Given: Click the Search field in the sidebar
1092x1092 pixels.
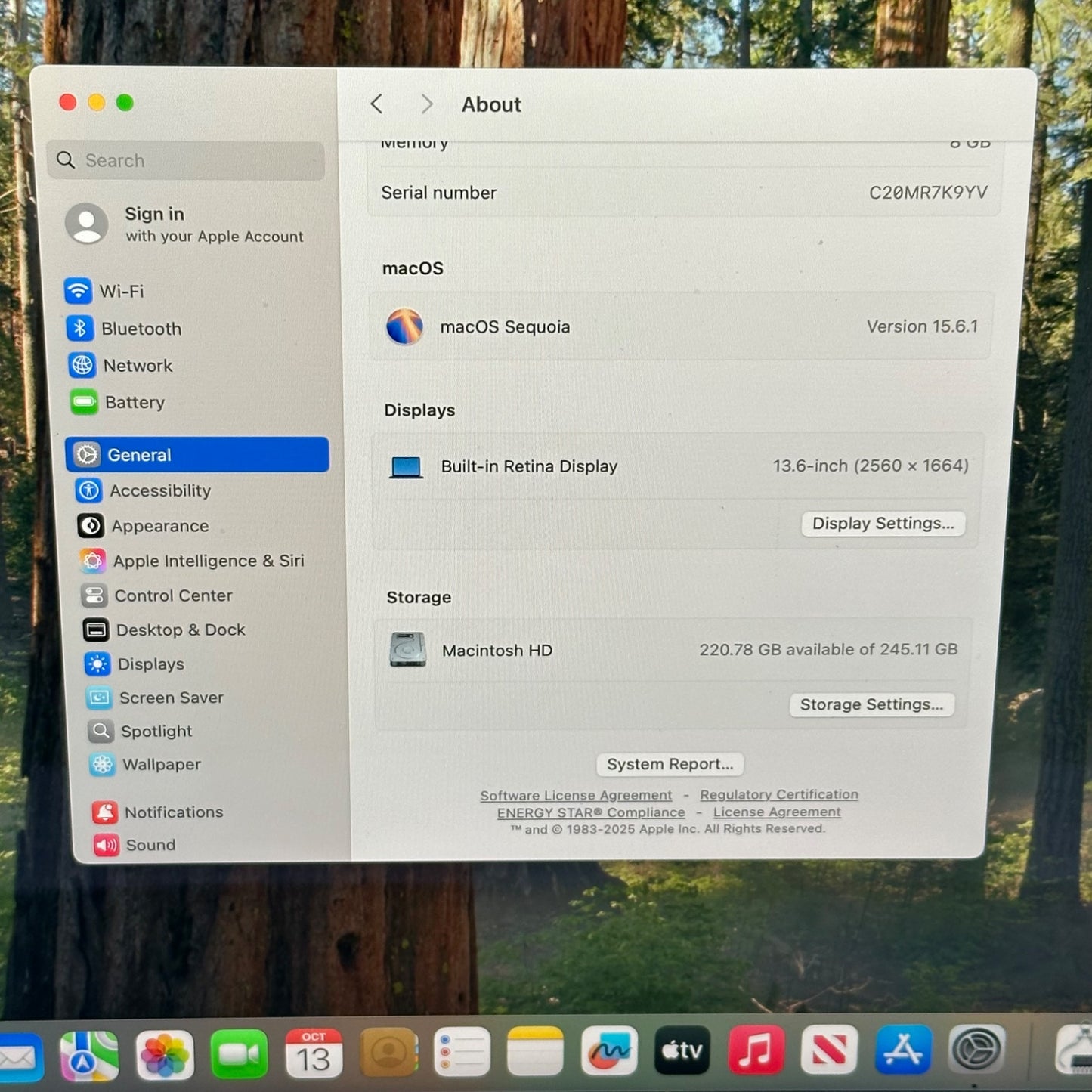Looking at the screenshot, I should (x=186, y=160).
